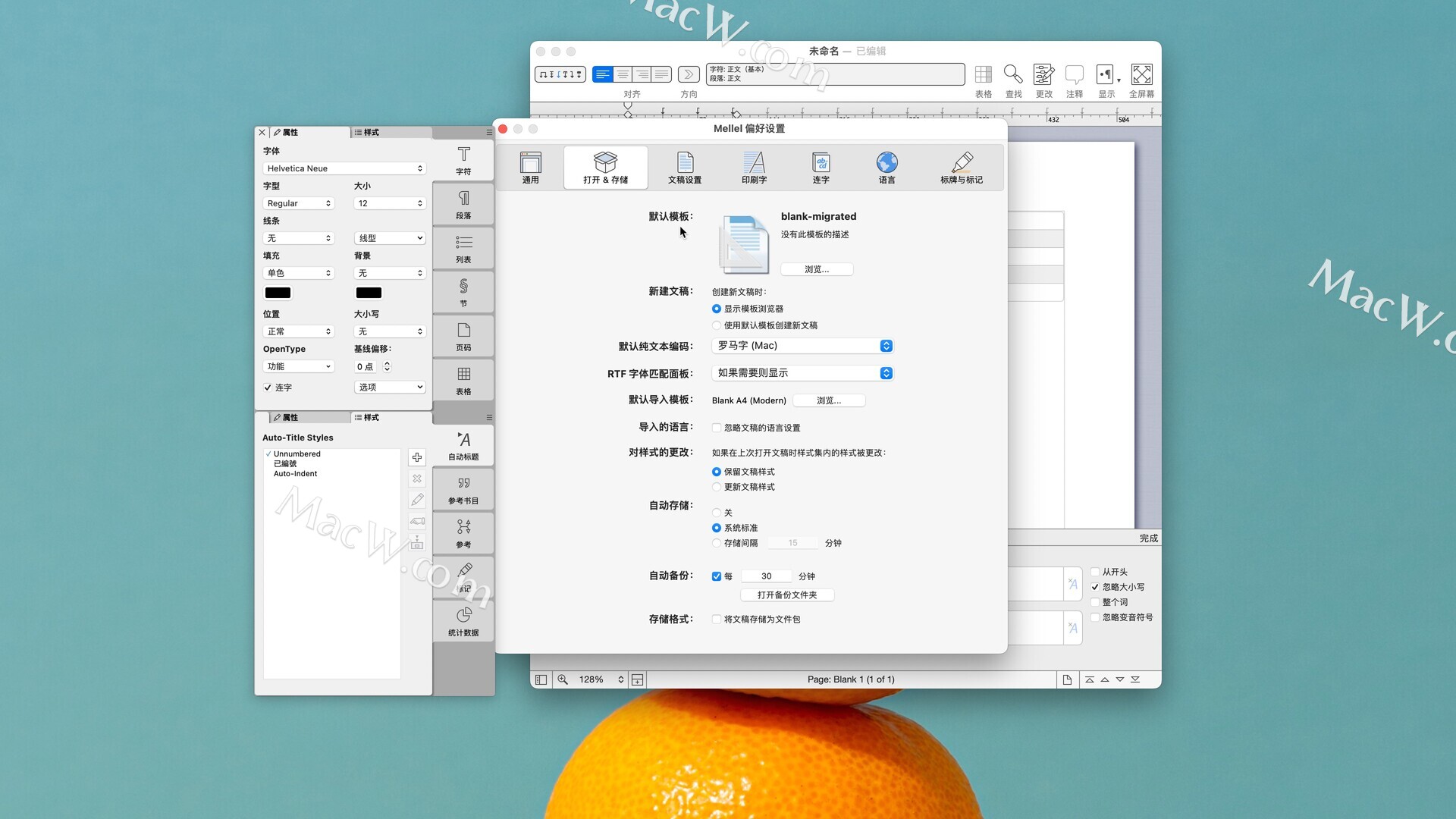Select 更新文稿样式 radio button
This screenshot has width=1456, height=819.
(717, 487)
